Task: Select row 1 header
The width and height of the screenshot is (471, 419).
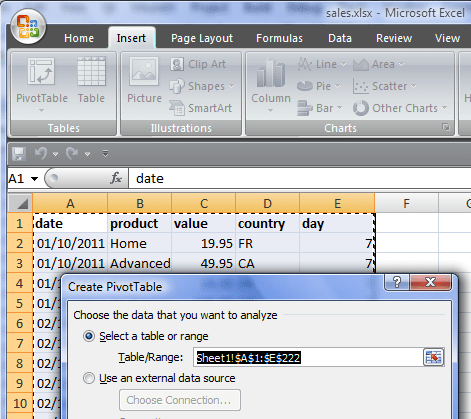Action: 20,223
